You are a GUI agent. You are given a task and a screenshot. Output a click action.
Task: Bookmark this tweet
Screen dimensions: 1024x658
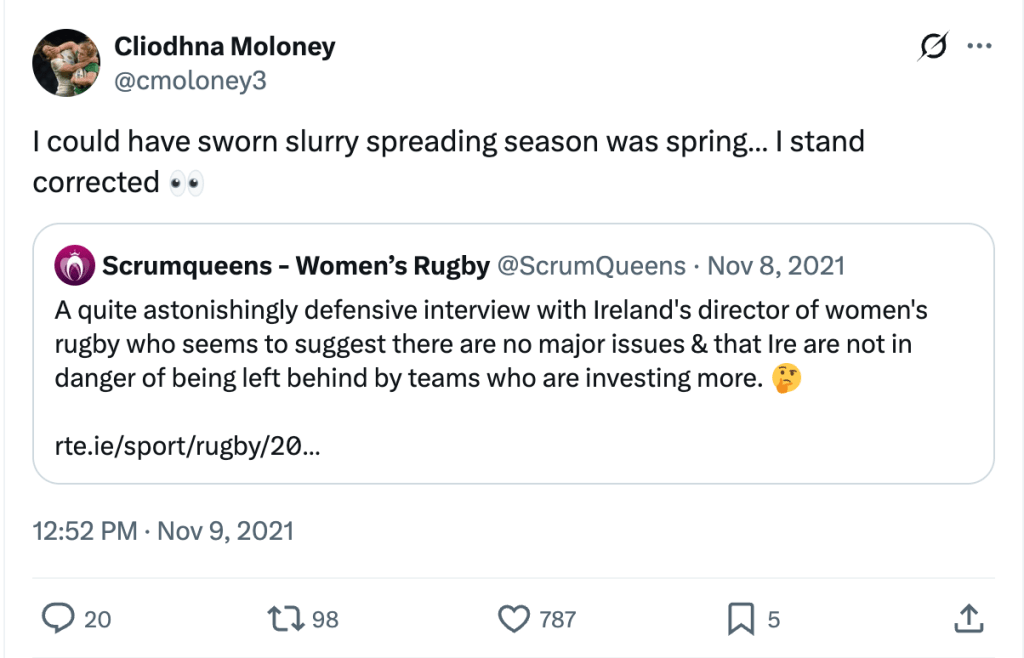(x=740, y=619)
